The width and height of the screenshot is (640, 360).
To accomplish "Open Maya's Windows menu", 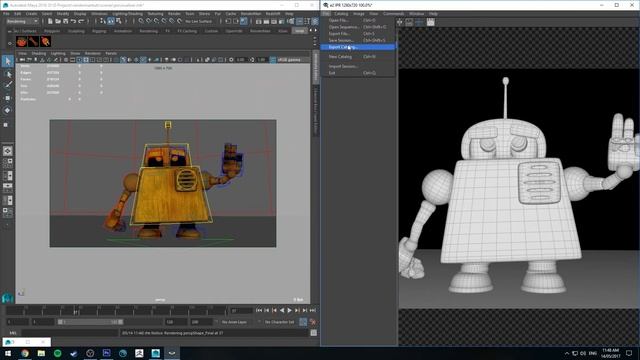I will pos(99,13).
